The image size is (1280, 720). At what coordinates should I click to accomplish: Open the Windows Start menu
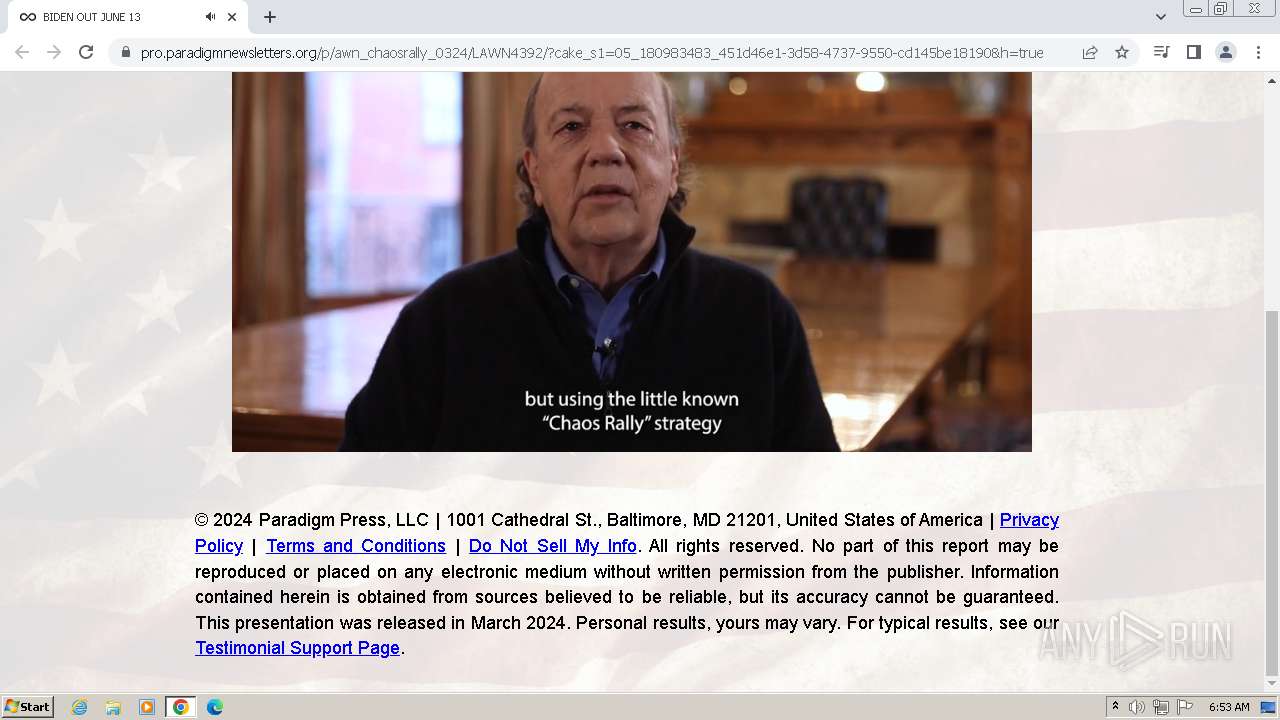(28, 707)
